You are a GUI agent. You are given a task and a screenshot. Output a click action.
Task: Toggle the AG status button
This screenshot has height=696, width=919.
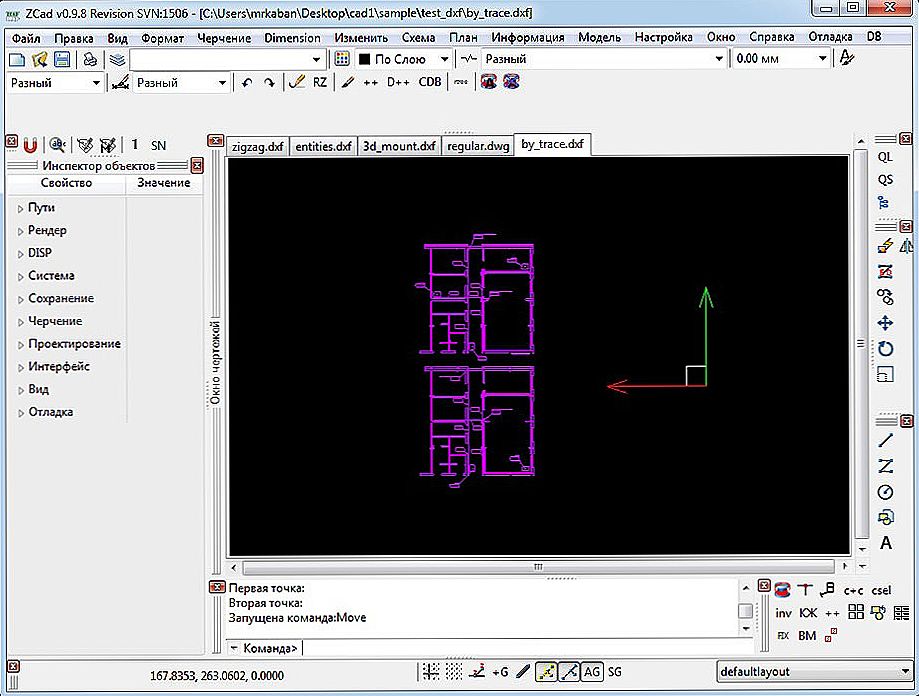592,672
